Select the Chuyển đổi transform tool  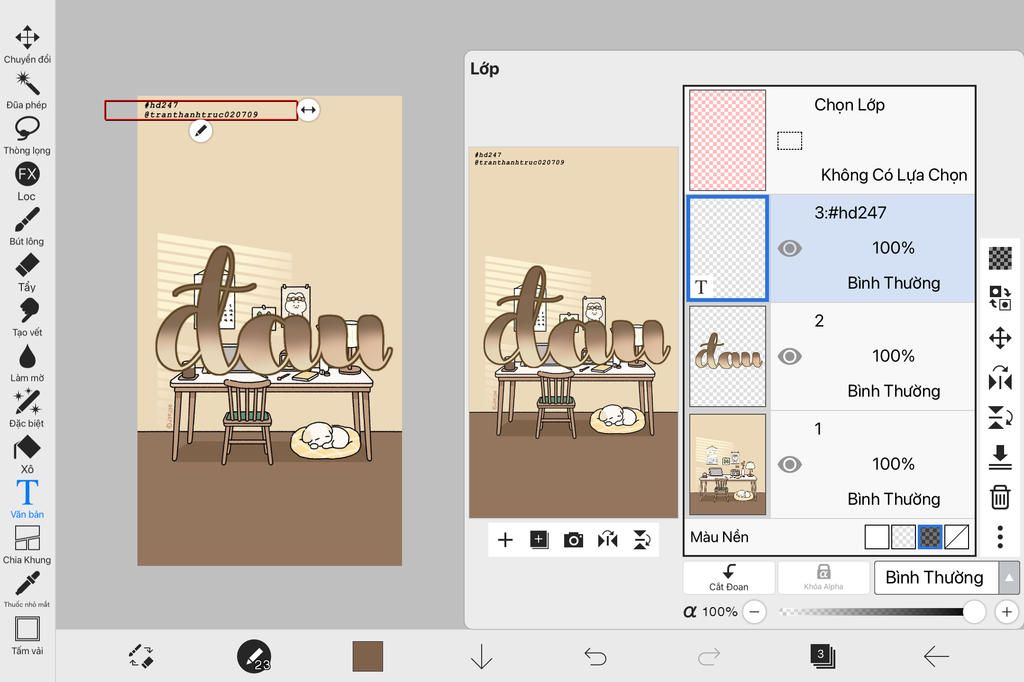[x=27, y=44]
